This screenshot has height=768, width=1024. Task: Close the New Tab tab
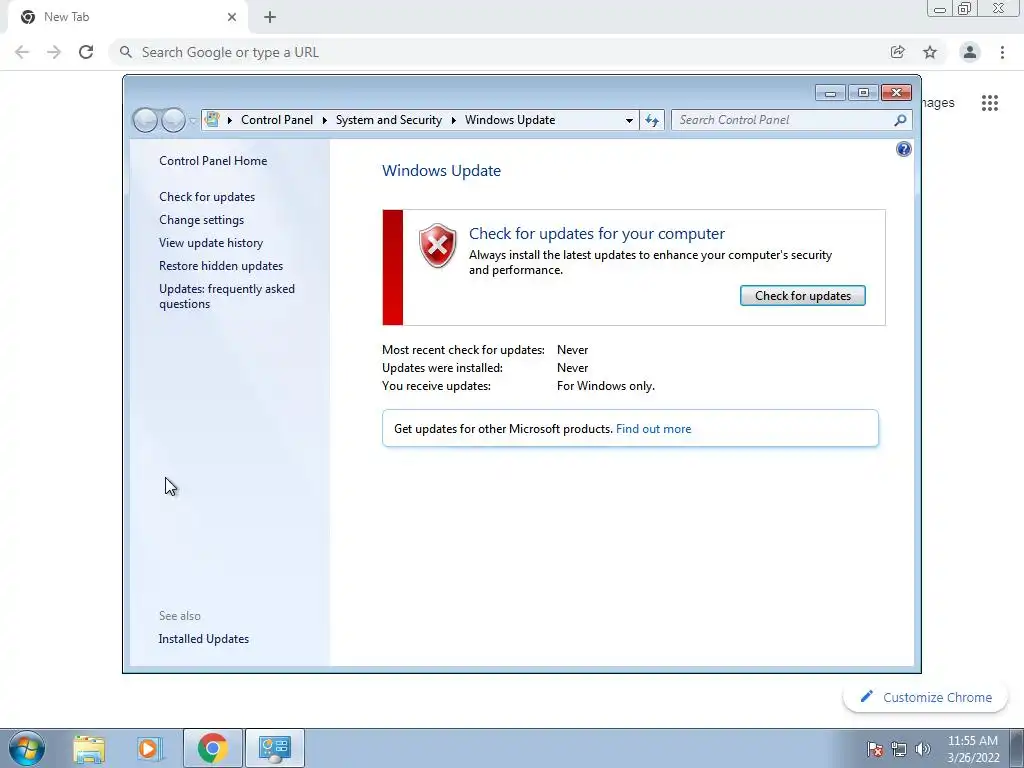pyautogui.click(x=232, y=17)
